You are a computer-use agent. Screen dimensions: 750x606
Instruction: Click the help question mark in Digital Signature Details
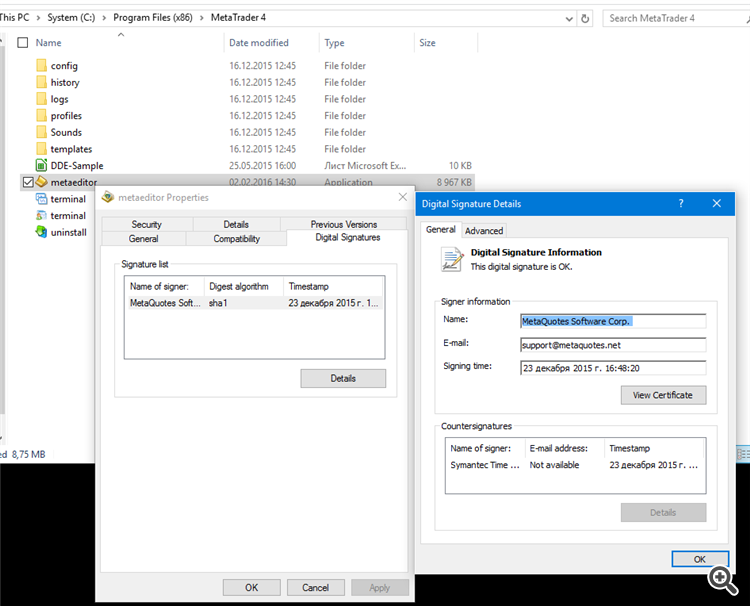coord(681,203)
